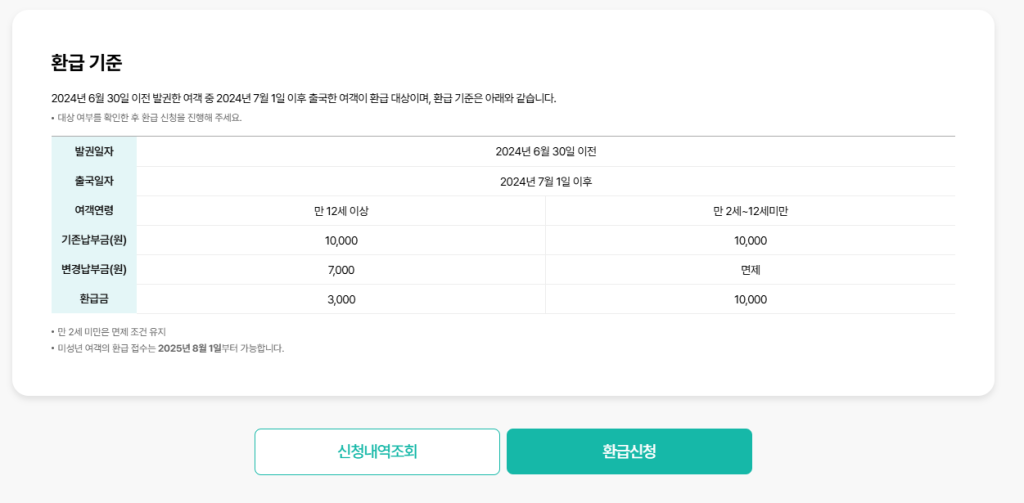
Task: Select the 환급 기준 heading
Action: 86,63
